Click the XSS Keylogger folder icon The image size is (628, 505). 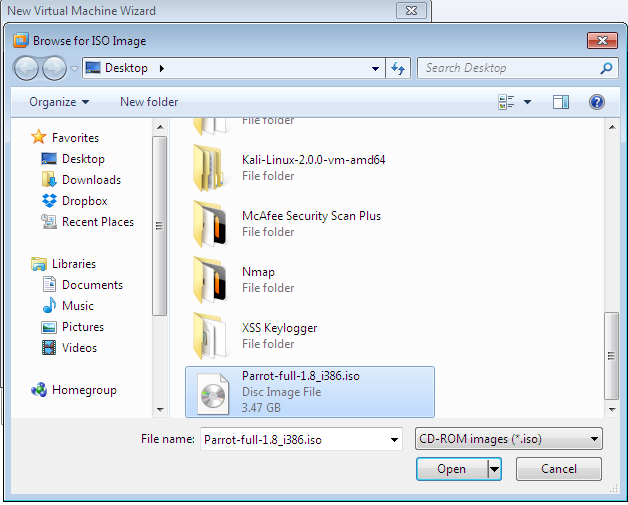click(x=209, y=336)
